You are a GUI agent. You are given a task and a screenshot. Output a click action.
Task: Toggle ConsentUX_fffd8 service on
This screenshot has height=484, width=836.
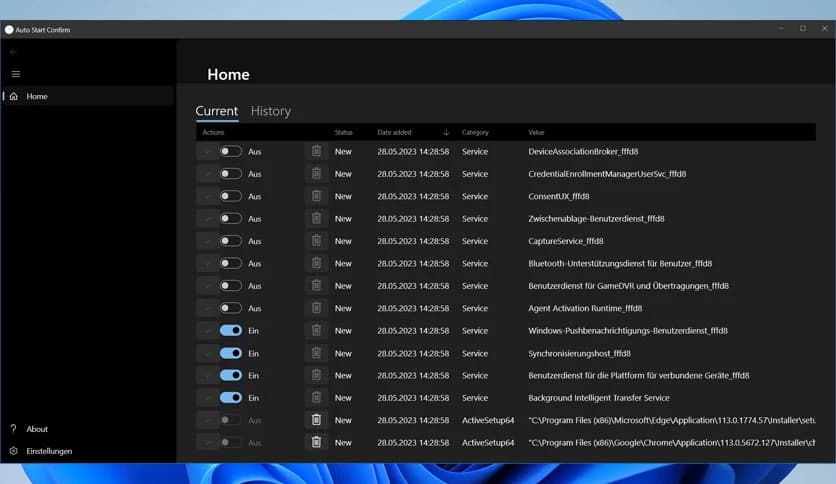click(x=231, y=196)
